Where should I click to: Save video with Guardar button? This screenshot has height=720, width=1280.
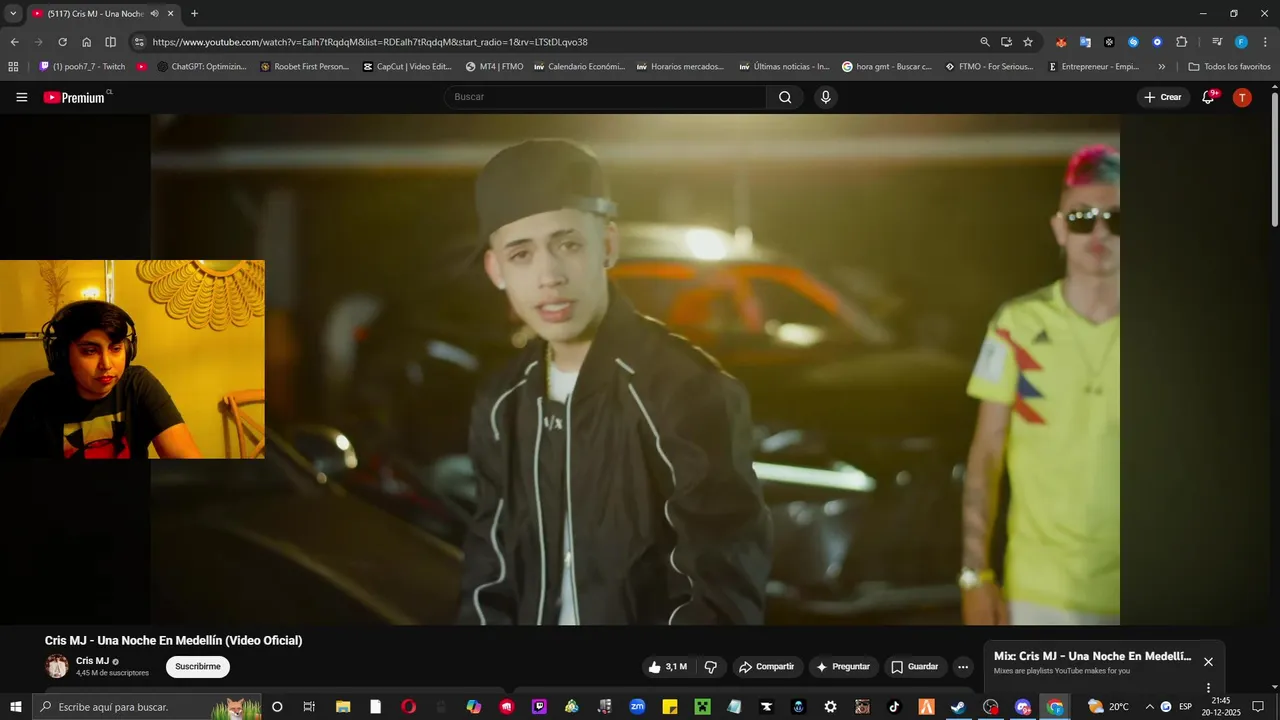tap(915, 667)
